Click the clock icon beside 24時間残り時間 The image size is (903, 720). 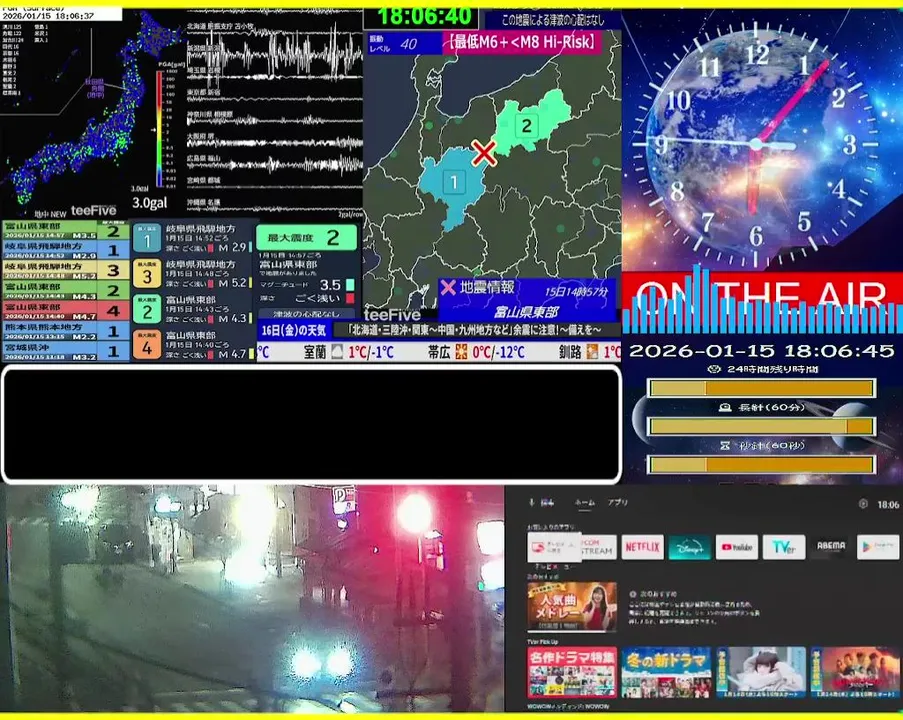(714, 369)
